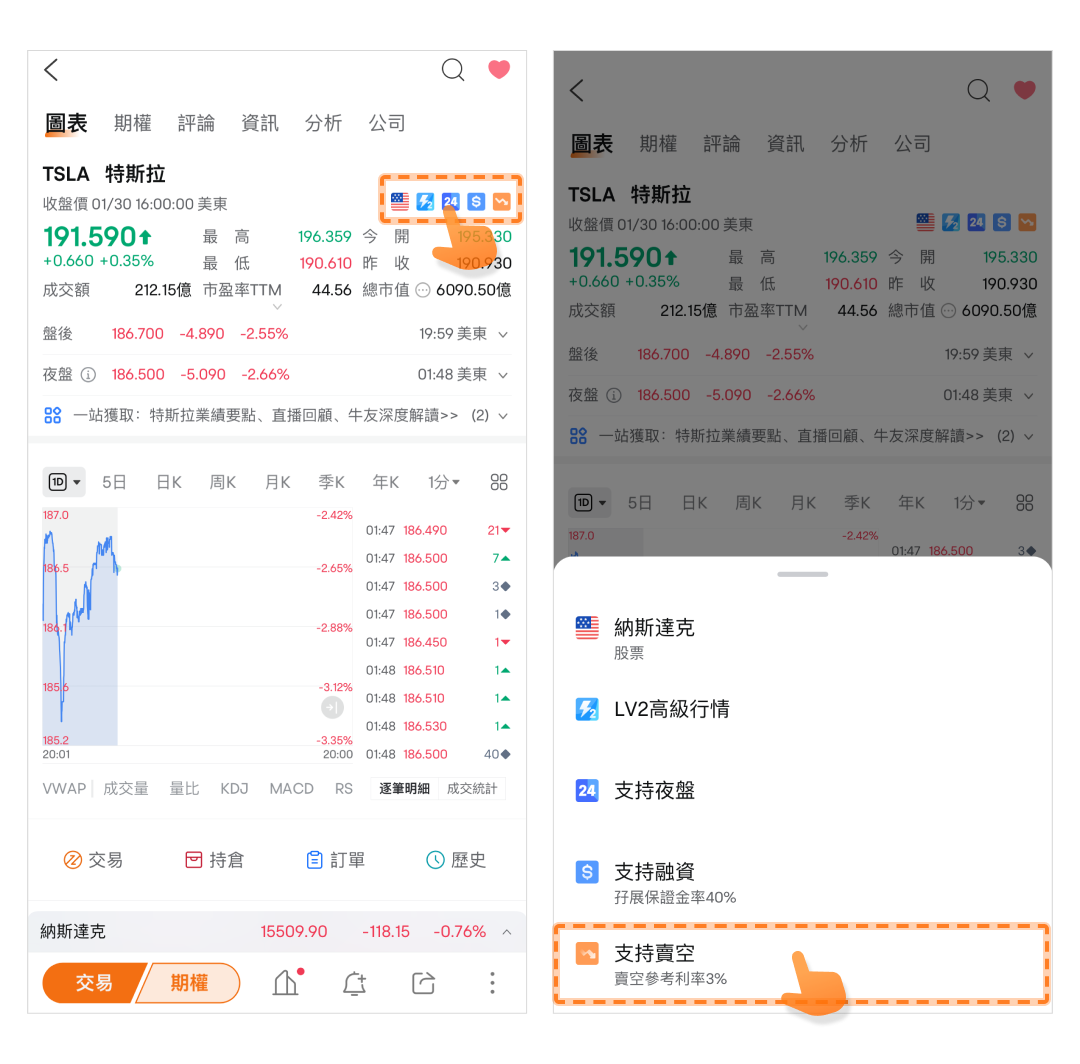Image resolution: width=1080 pixels, height=1064 pixels.
Task: Tap the info icon beside 夜盤
Action: pos(88,375)
